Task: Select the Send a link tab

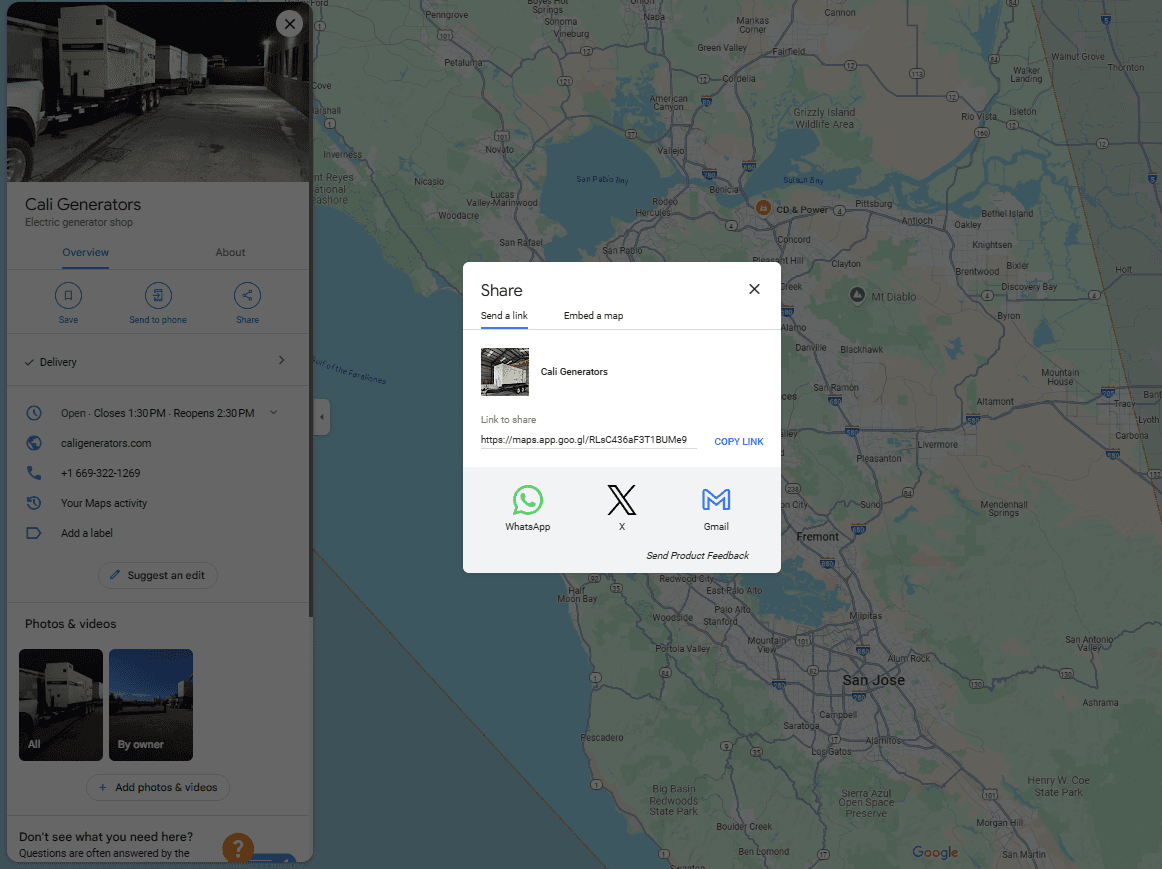Action: point(504,316)
